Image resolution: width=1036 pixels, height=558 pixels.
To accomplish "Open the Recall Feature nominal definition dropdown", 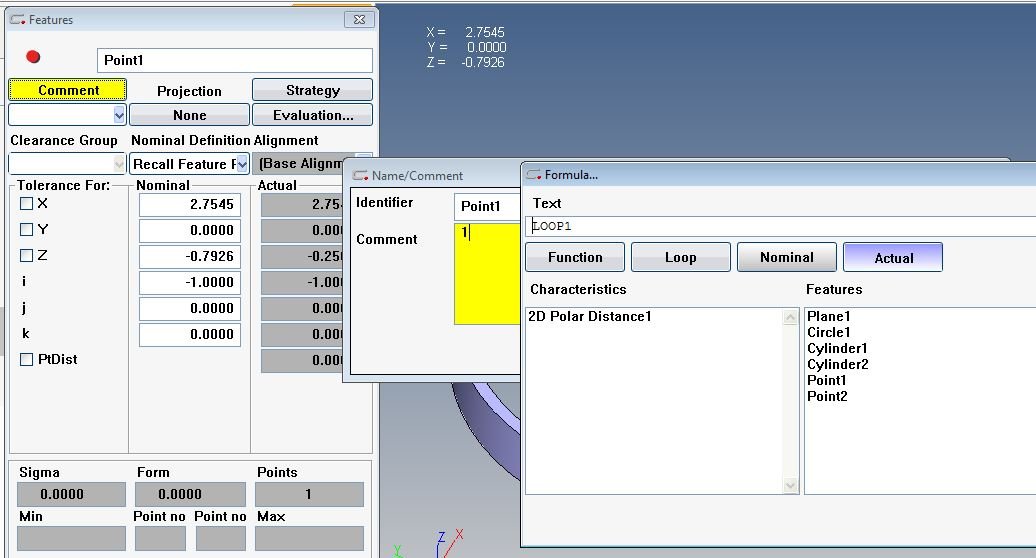I will pyautogui.click(x=242, y=164).
